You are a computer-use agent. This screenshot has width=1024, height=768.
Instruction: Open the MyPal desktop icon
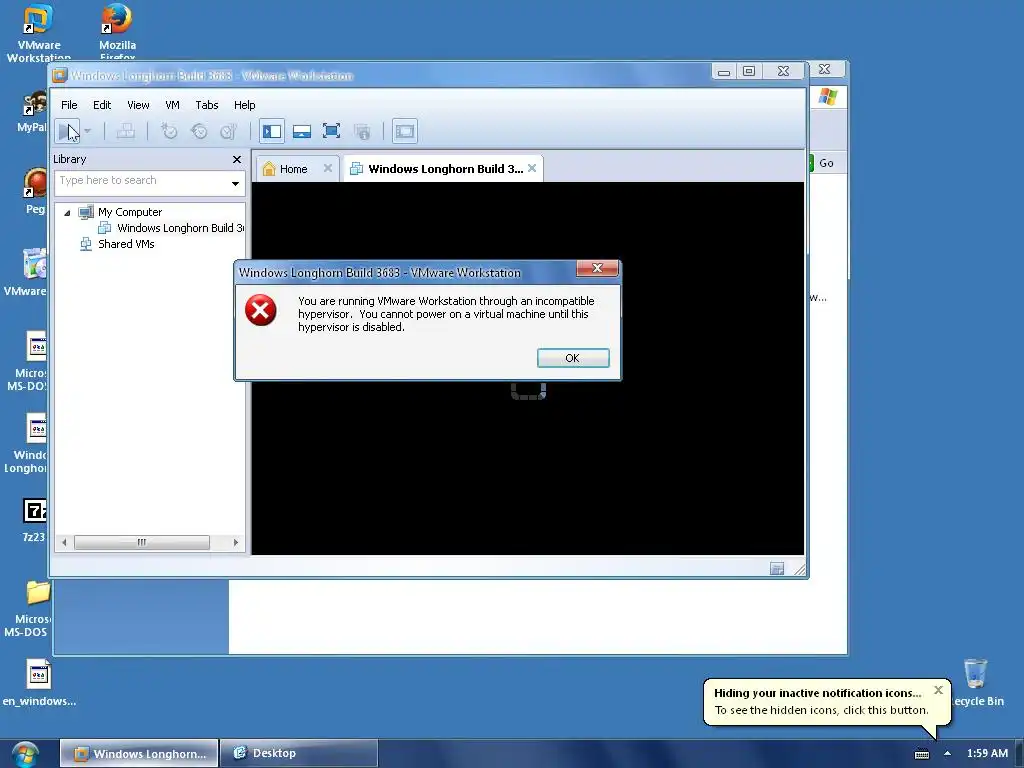point(32,112)
